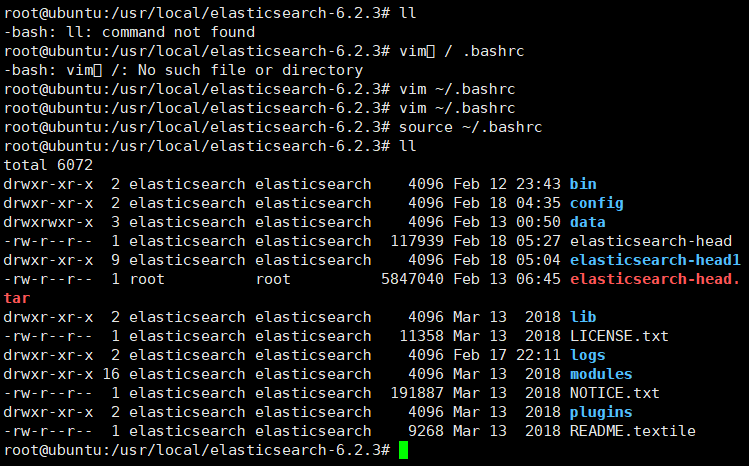The height and width of the screenshot is (466, 750).
Task: Click link count 16 on modules row
Action: click(x=111, y=374)
